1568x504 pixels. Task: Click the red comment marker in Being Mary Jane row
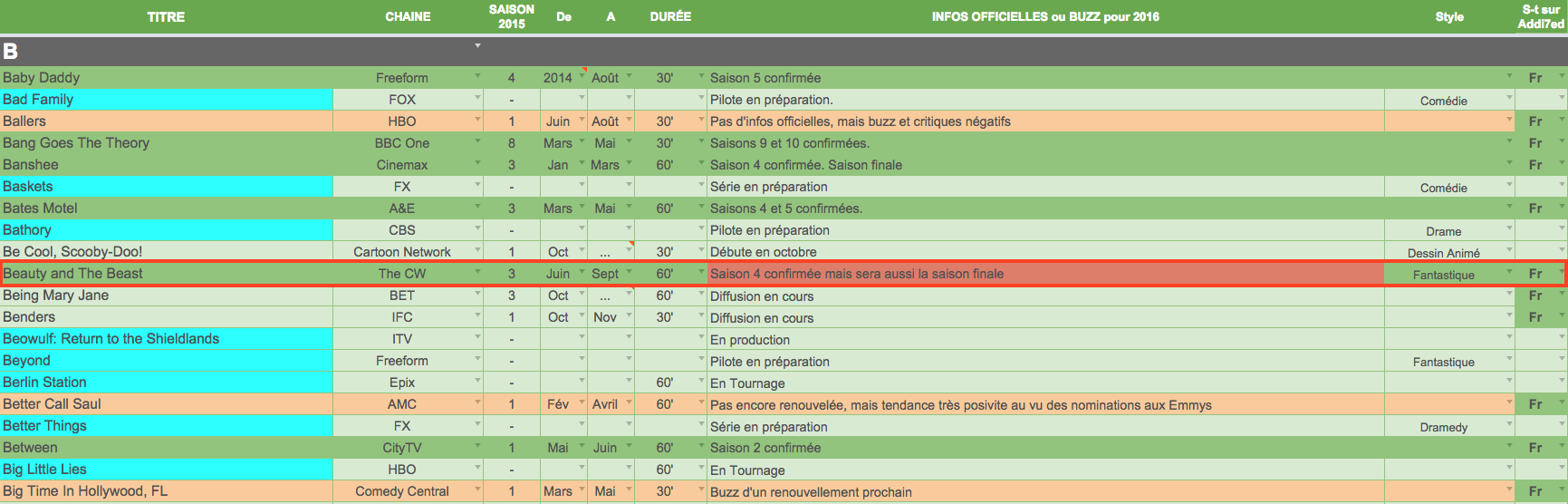630,286
